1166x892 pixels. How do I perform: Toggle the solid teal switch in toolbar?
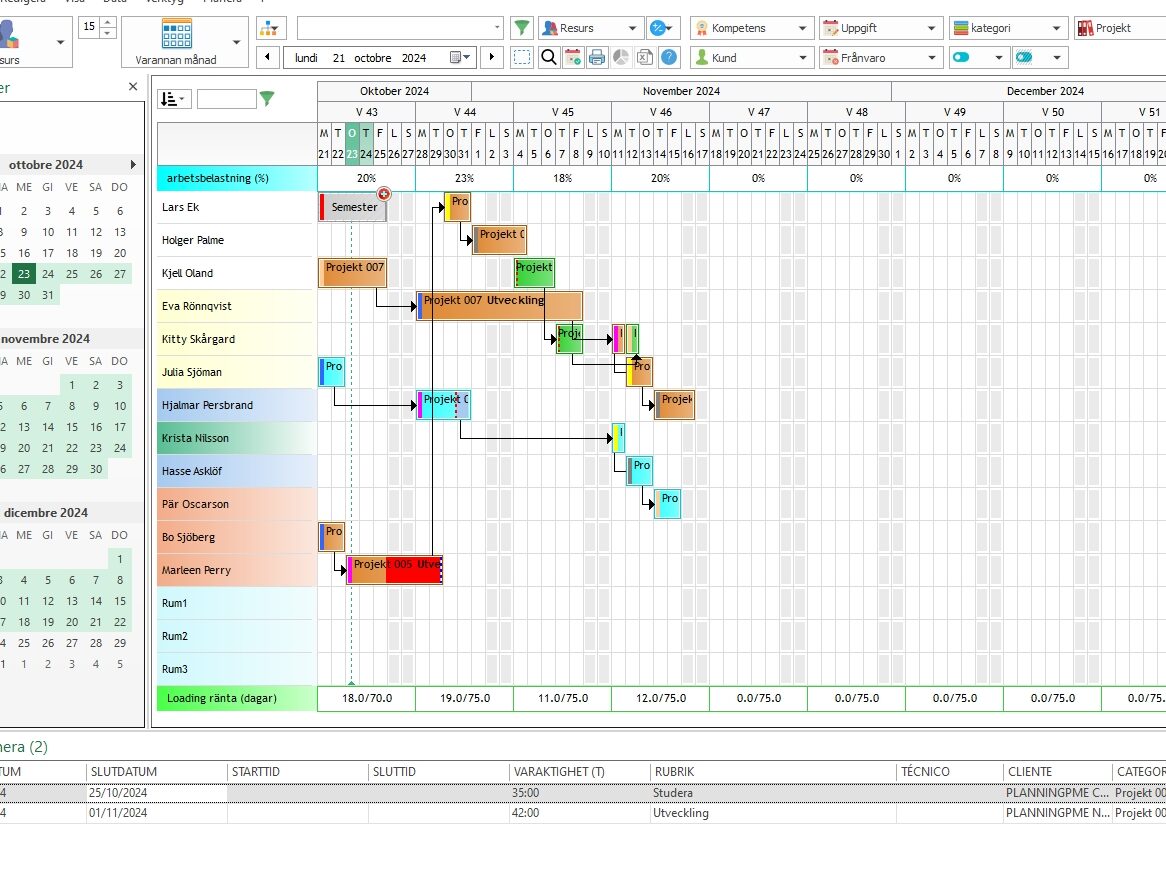pos(962,57)
